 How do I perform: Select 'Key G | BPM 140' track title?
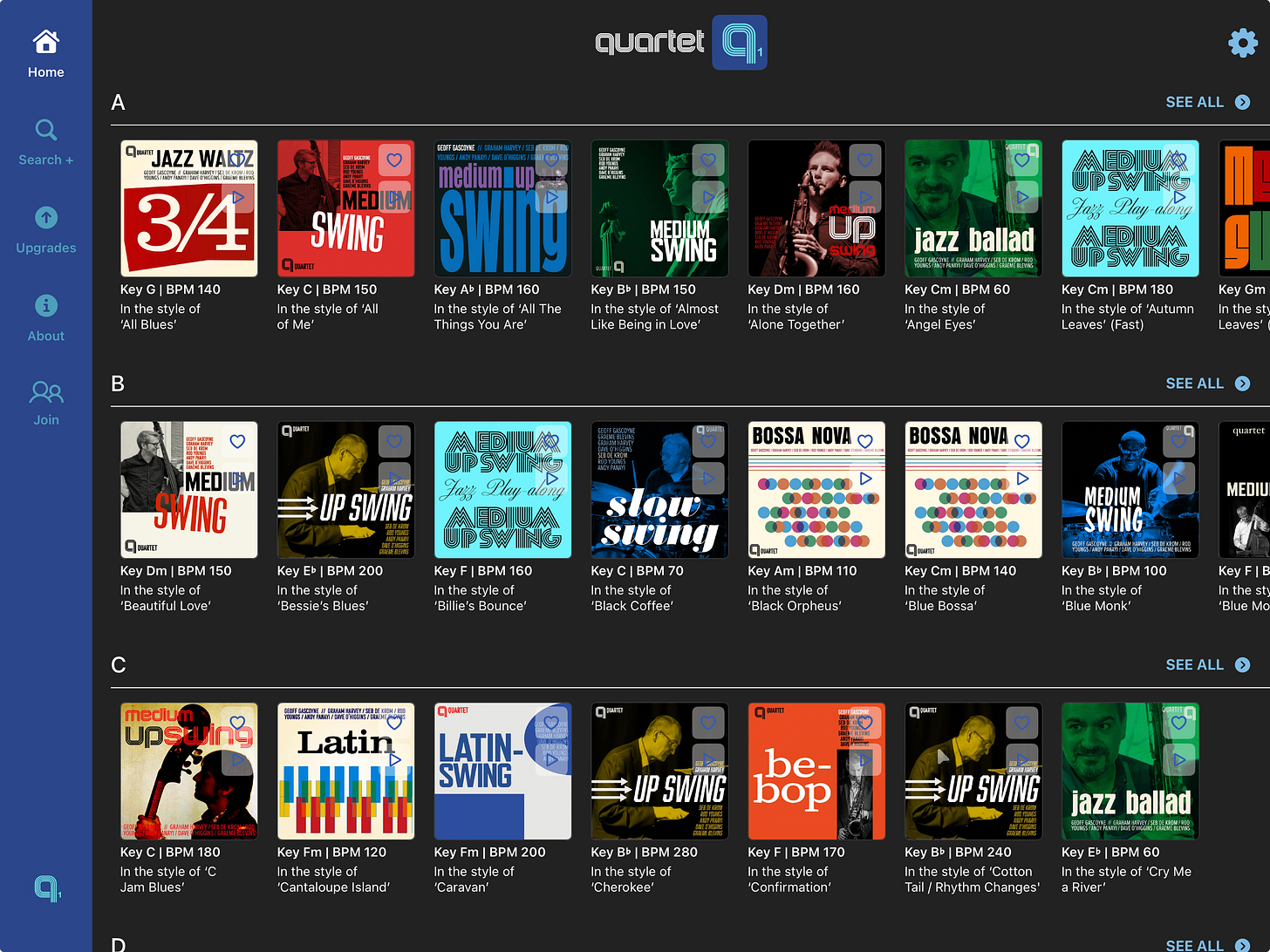(x=170, y=289)
